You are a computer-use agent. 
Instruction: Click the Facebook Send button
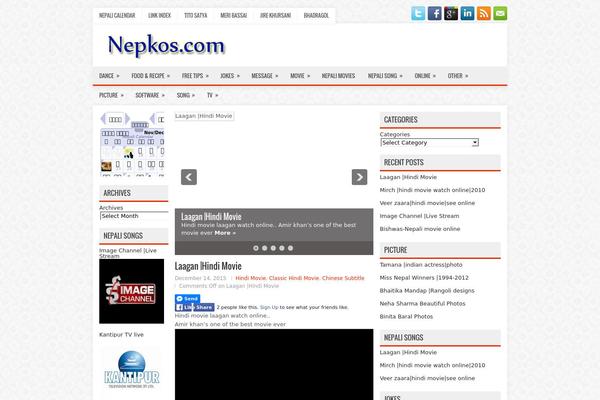[187, 299]
